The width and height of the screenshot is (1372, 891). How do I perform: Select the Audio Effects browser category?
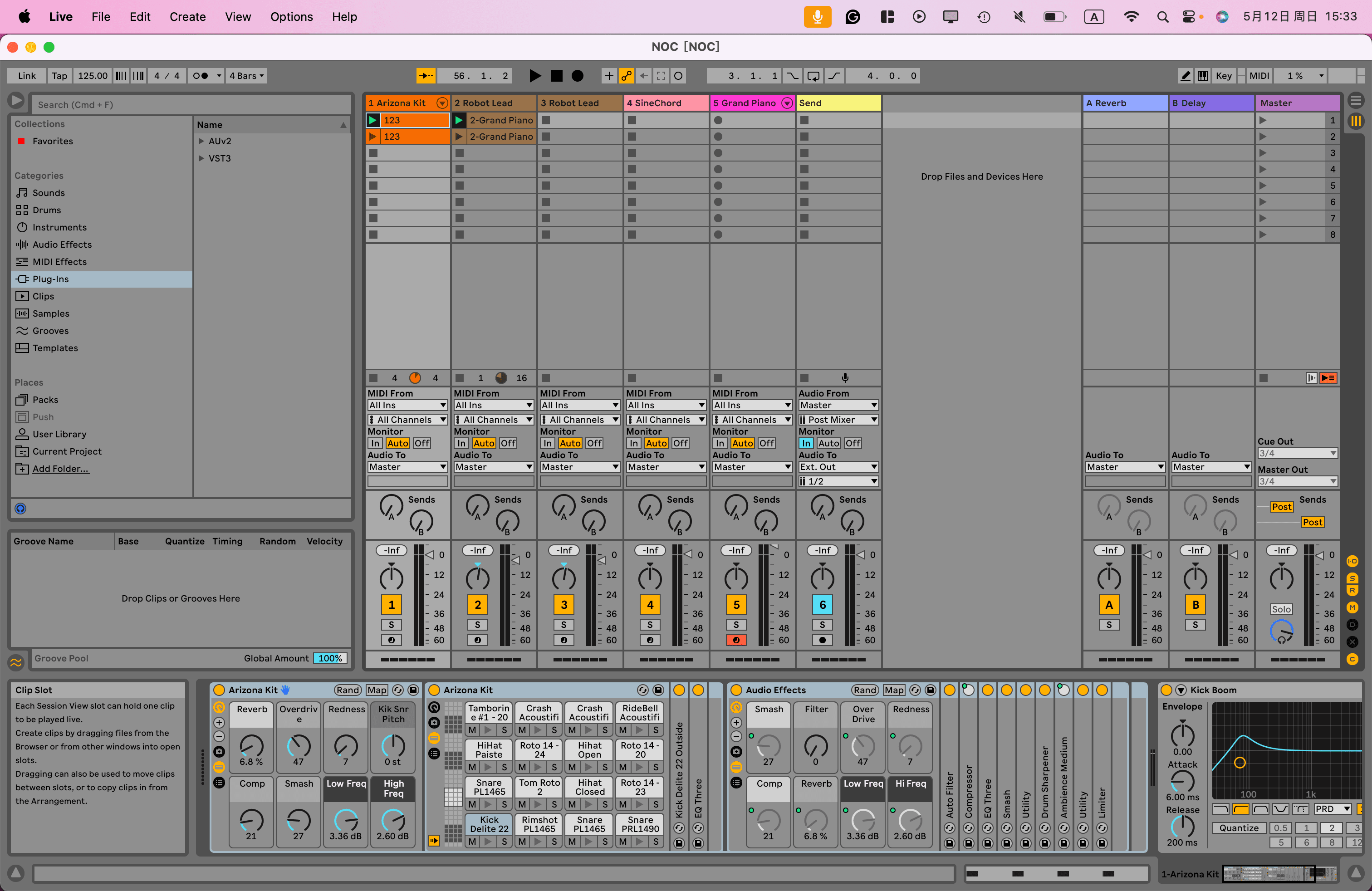tap(62, 245)
